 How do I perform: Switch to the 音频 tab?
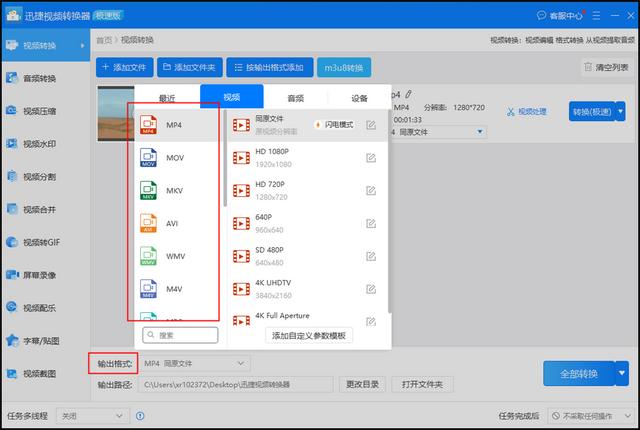296,98
